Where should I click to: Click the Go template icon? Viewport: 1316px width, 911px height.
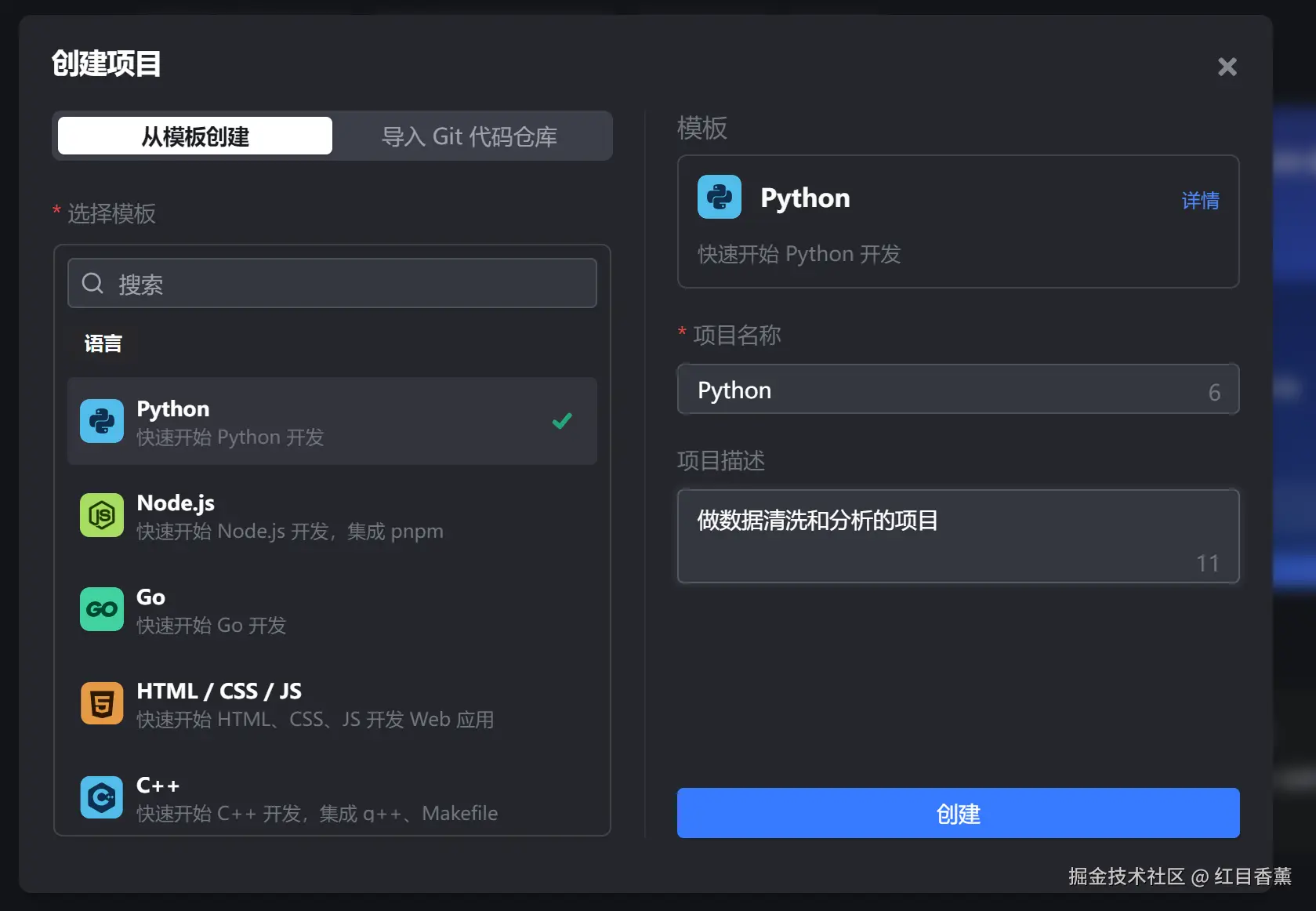click(x=102, y=609)
